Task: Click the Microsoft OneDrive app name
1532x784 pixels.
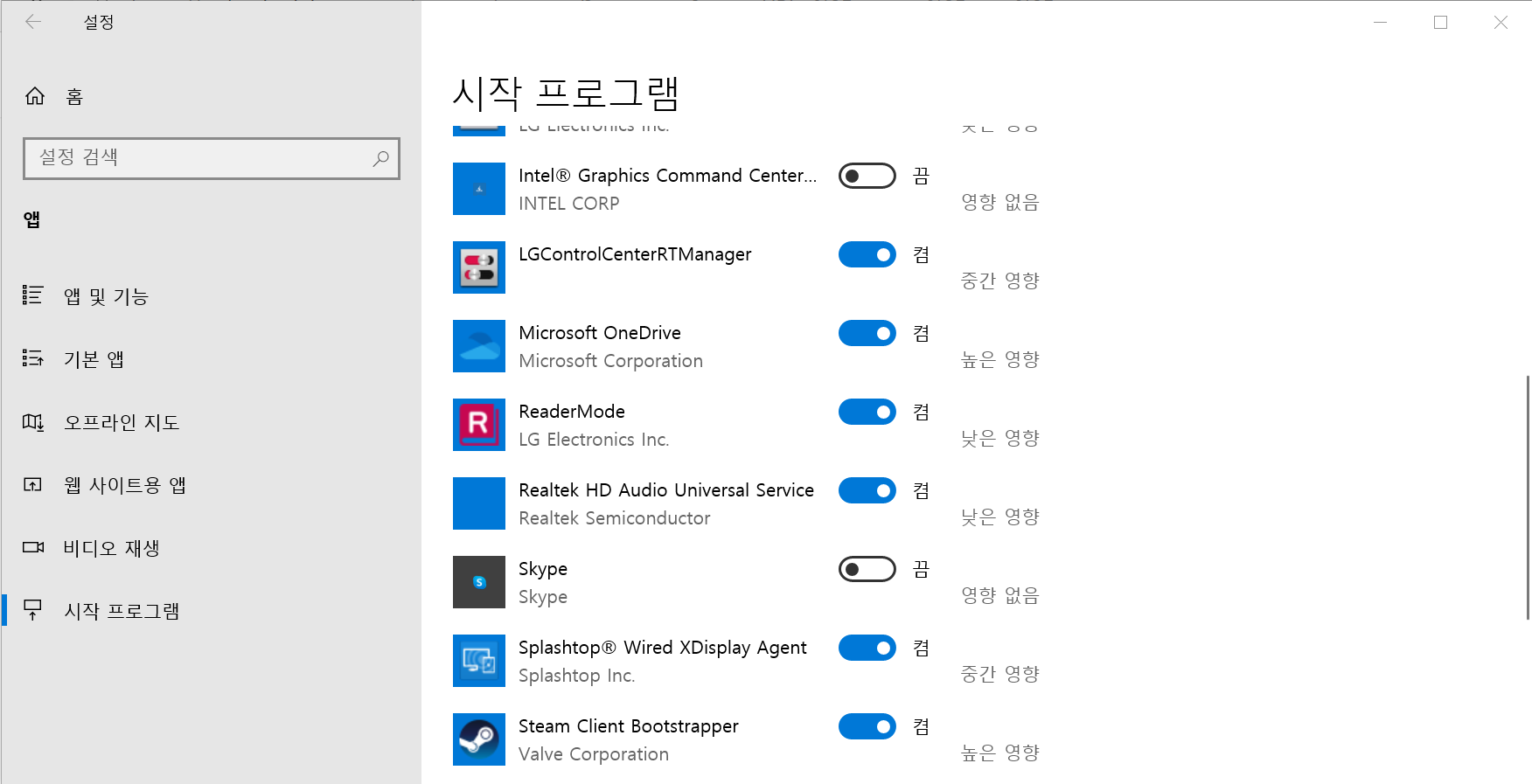Action: click(600, 333)
